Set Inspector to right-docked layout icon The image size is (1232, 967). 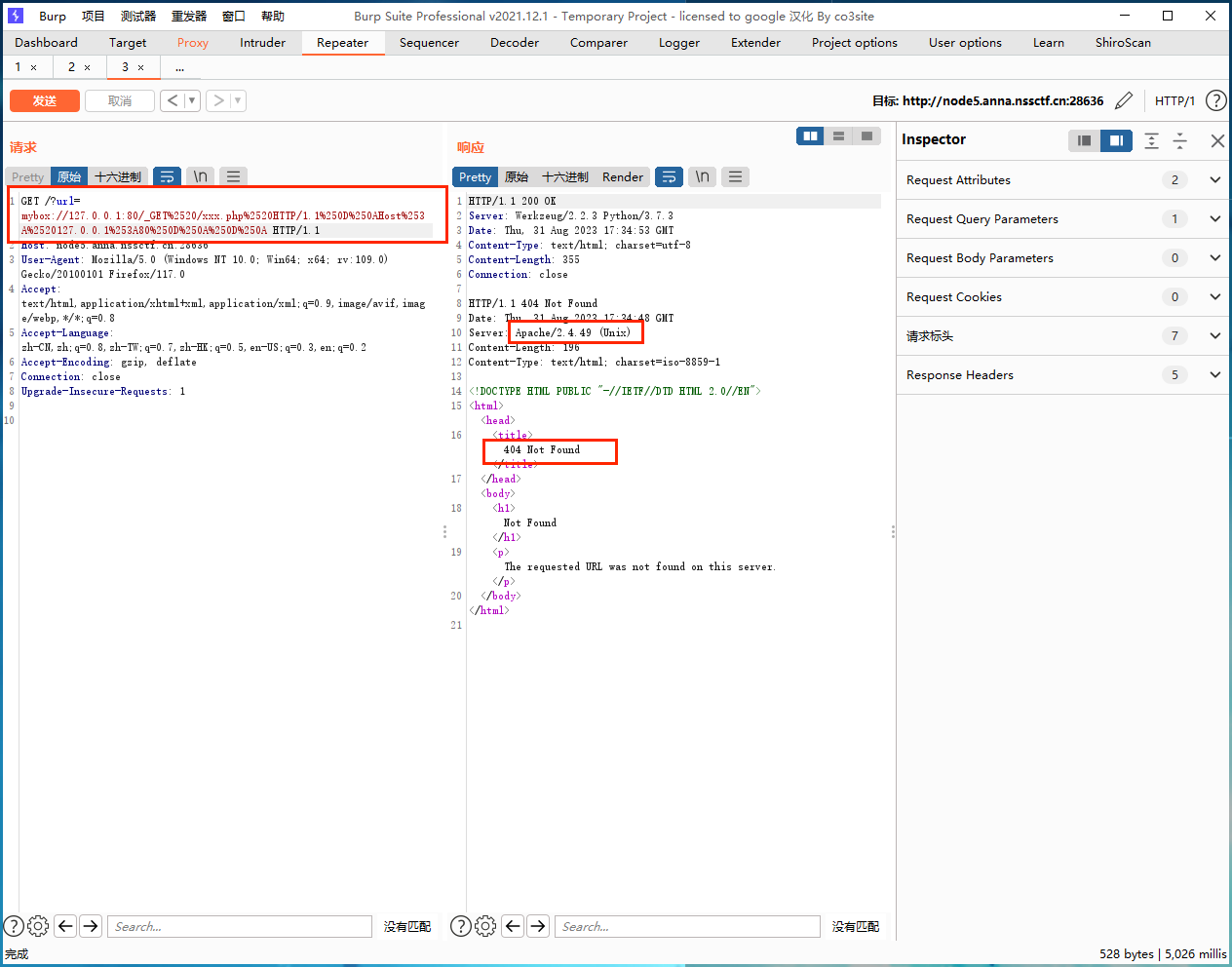pyautogui.click(x=1116, y=140)
